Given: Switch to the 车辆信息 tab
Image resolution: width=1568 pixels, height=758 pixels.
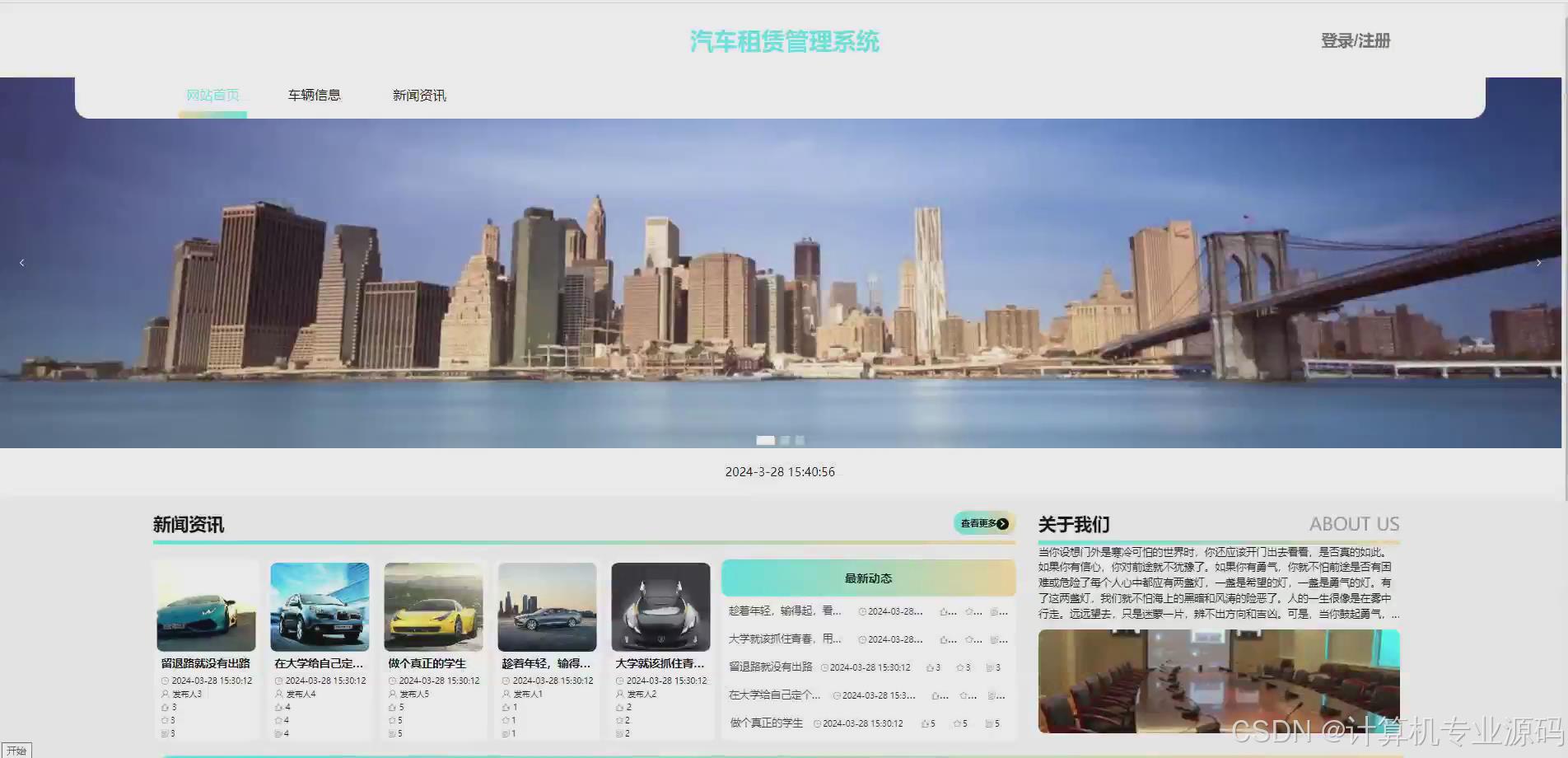Looking at the screenshot, I should [314, 95].
